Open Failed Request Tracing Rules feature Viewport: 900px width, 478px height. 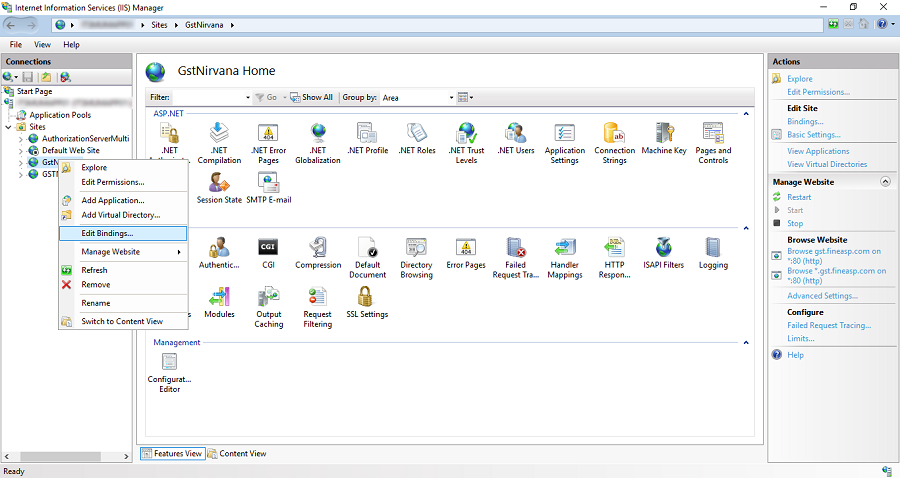point(515,258)
